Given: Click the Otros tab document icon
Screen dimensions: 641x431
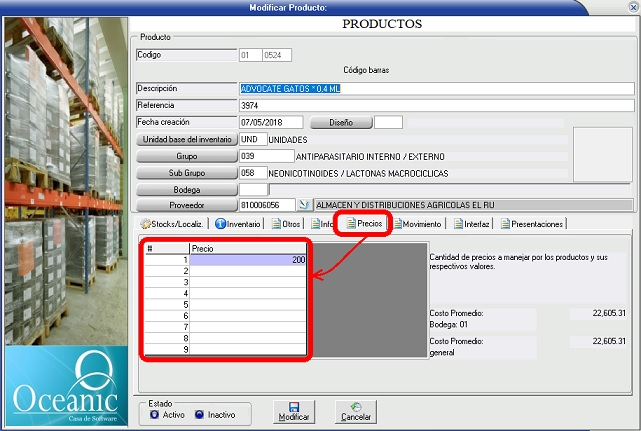Looking at the screenshot, I should click(x=276, y=224).
